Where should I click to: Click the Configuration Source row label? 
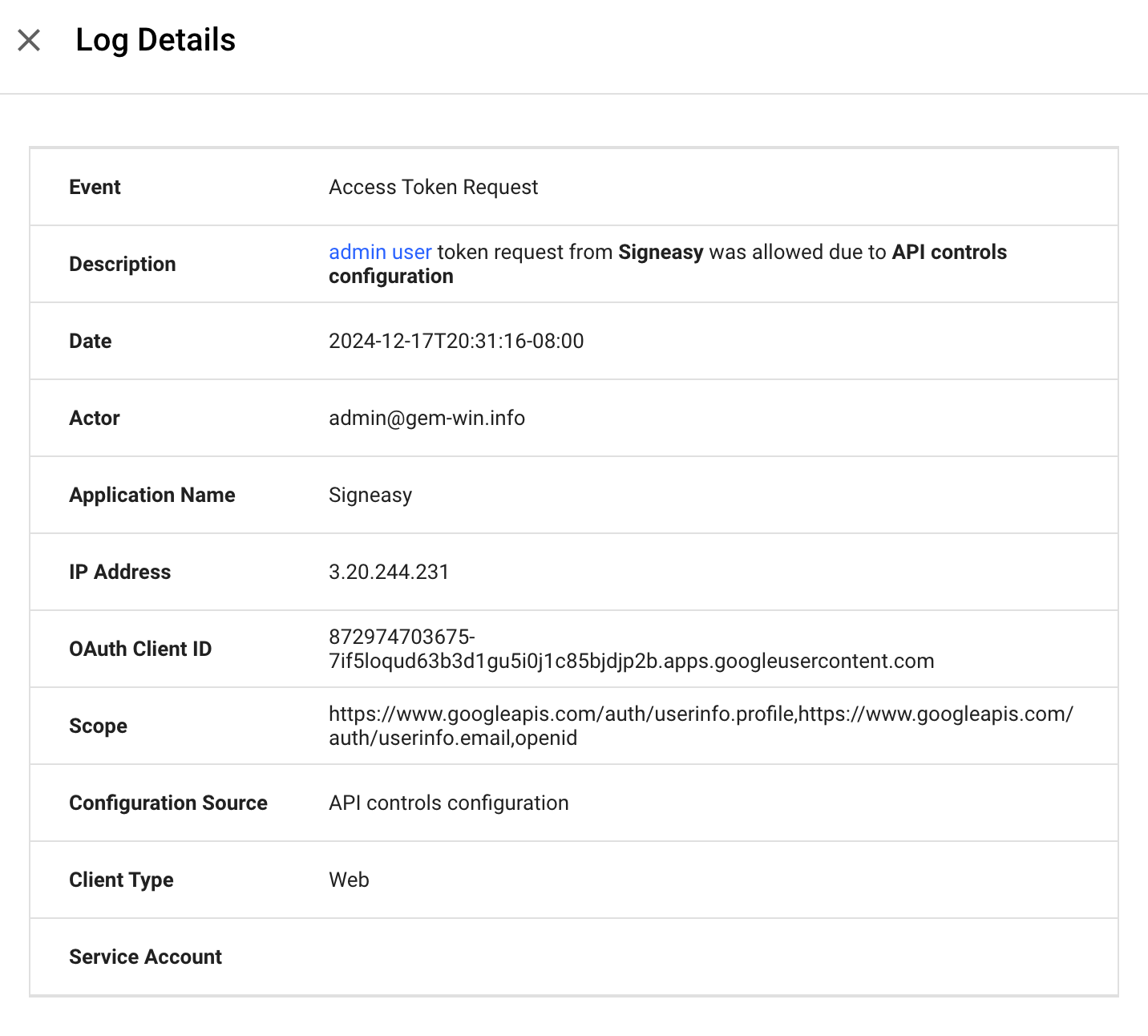tap(168, 803)
